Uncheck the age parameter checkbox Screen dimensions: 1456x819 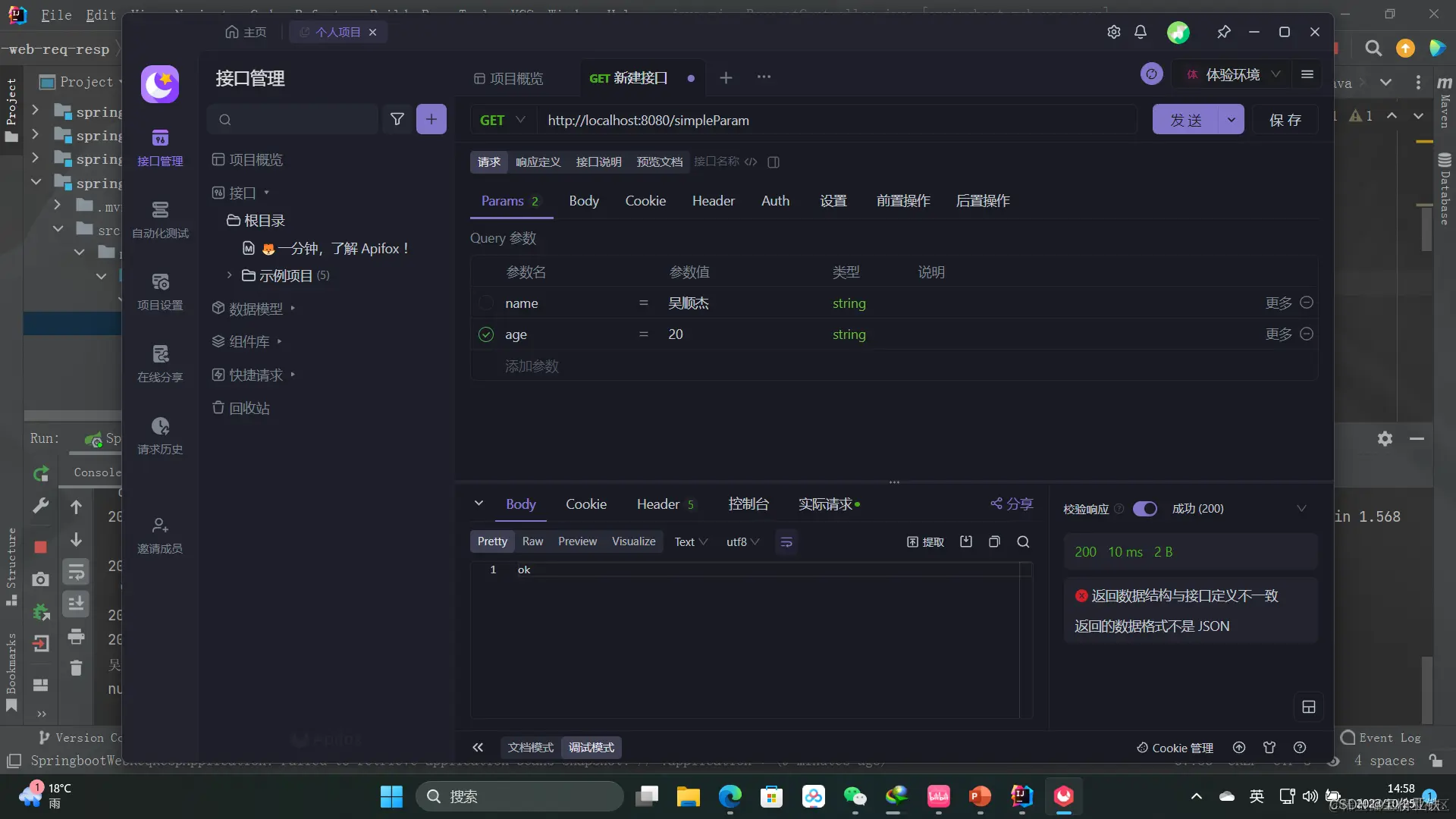[486, 334]
